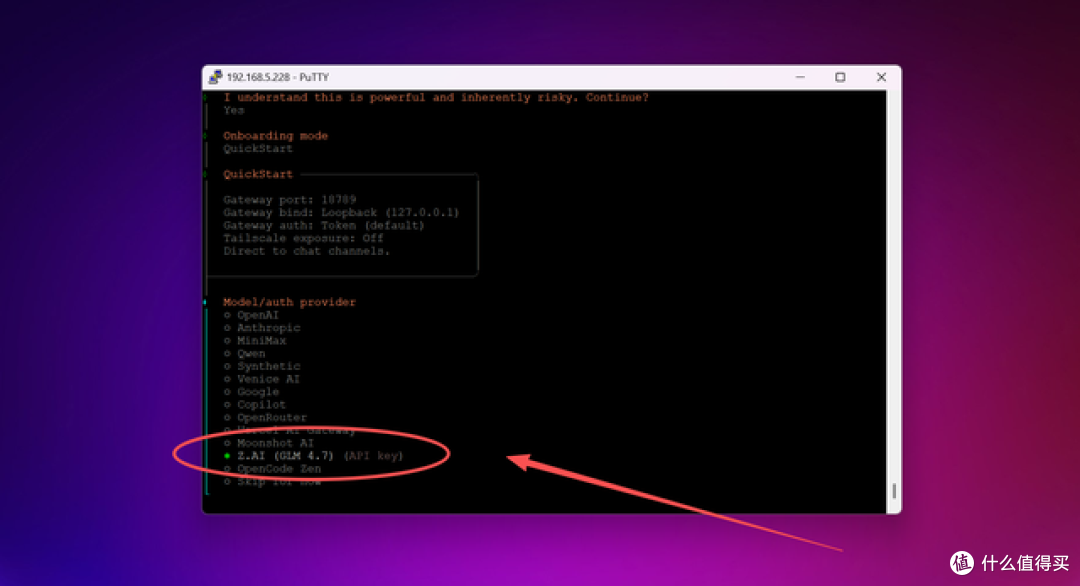Select the Anthropic provider option
This screenshot has height=586, width=1080.
pos(262,328)
